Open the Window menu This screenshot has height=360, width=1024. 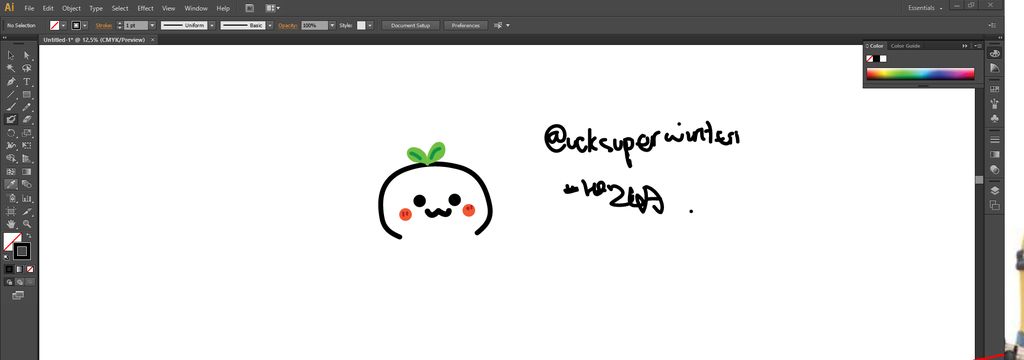(196, 8)
